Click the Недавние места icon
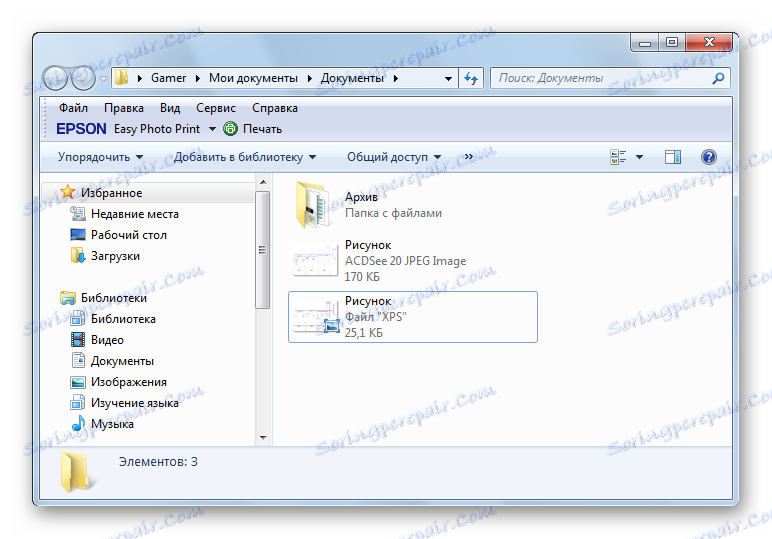This screenshot has height=539, width=772. (x=77, y=214)
